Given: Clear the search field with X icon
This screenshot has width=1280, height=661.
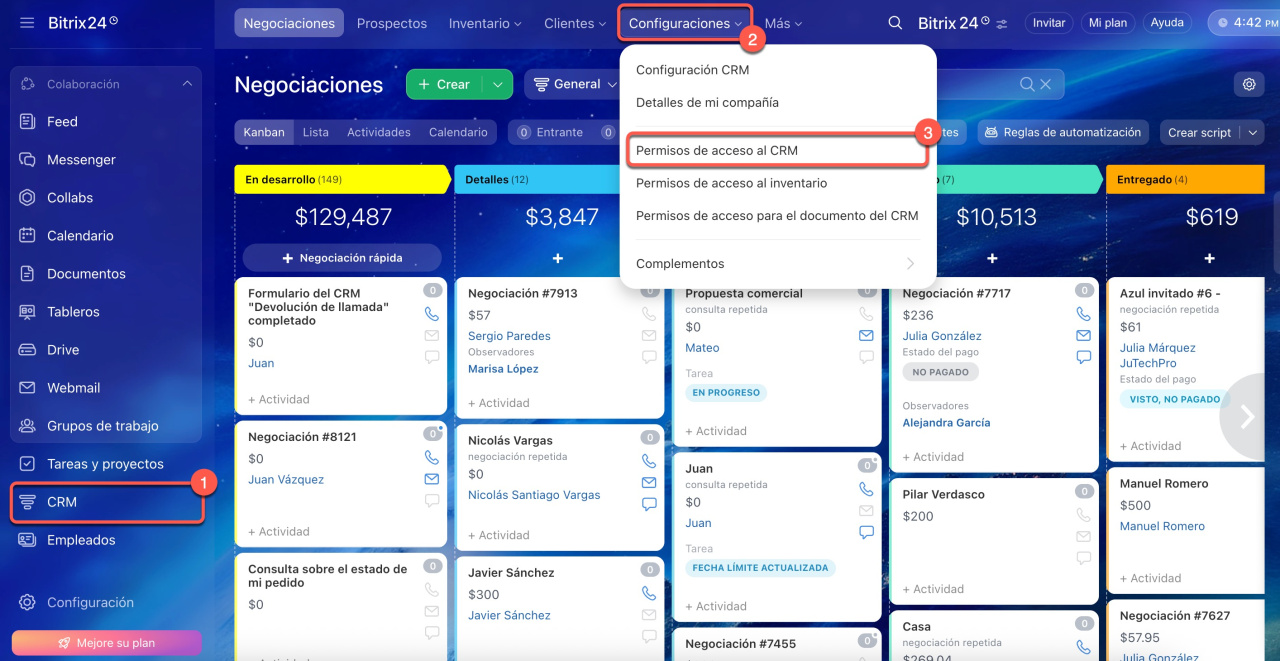Looking at the screenshot, I should 1046,85.
